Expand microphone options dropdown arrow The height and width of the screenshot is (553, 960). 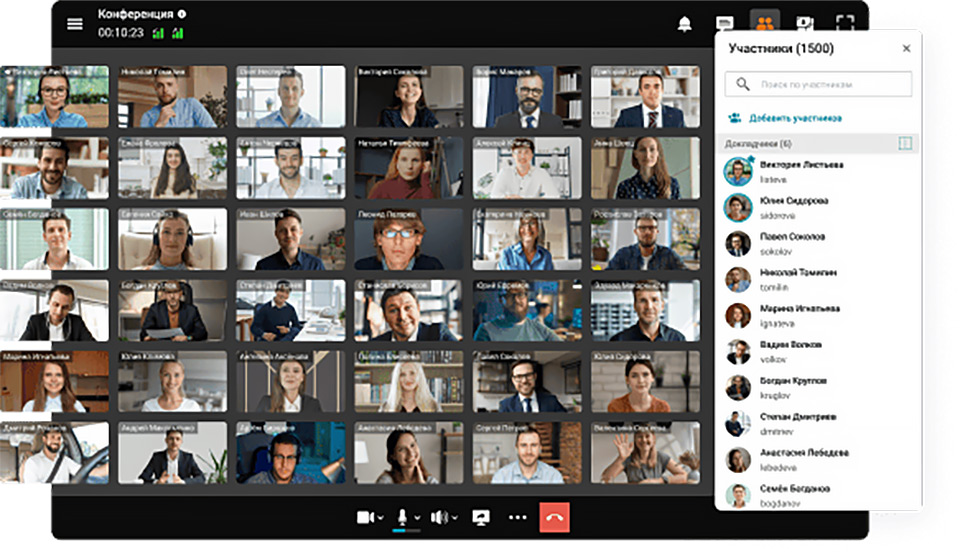[417, 518]
